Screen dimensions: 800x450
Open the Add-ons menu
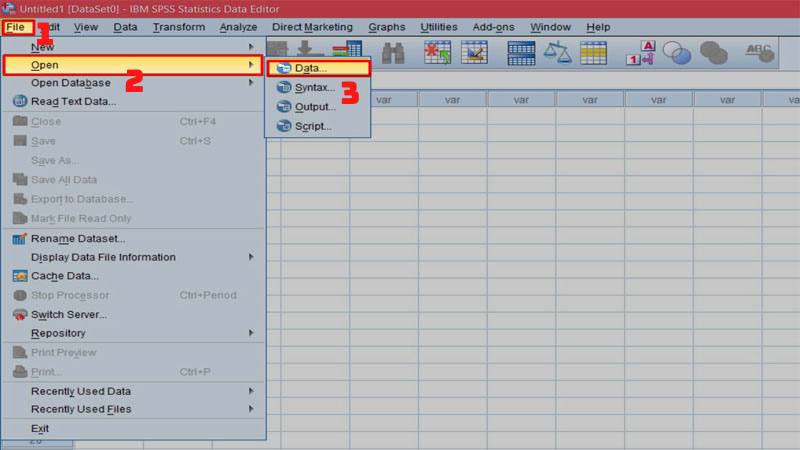pyautogui.click(x=493, y=27)
